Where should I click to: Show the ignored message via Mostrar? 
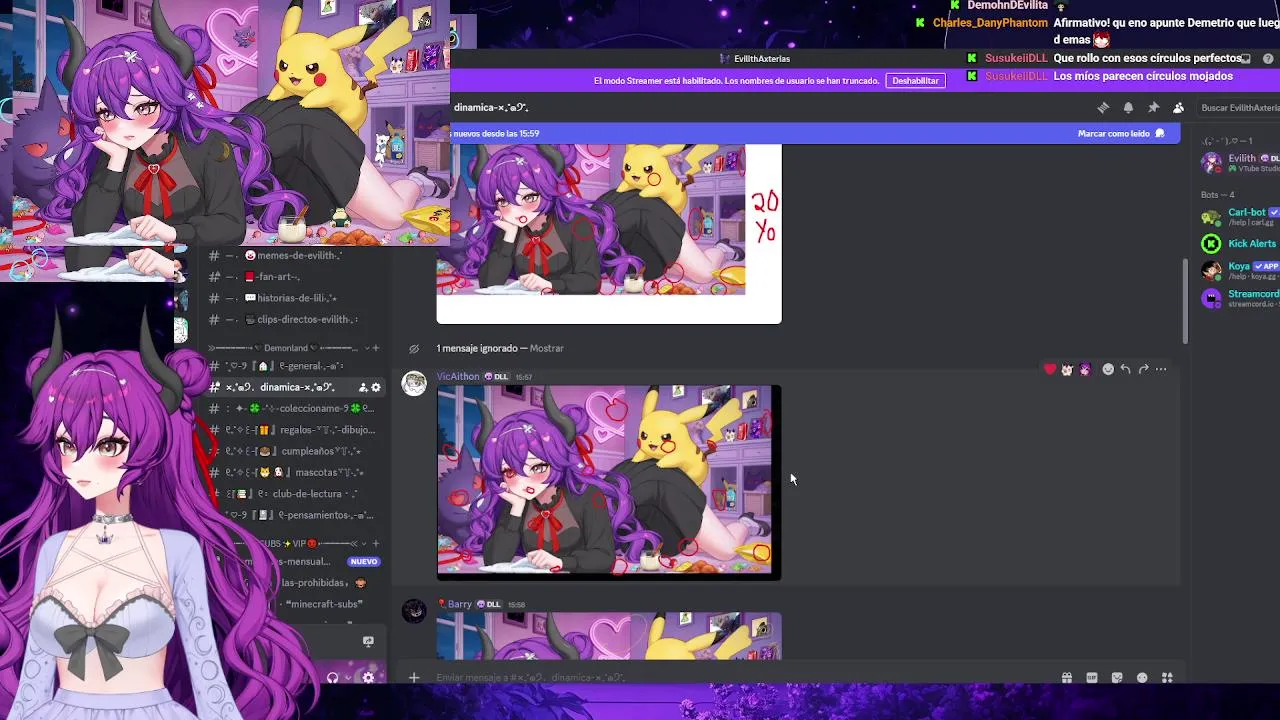click(547, 348)
